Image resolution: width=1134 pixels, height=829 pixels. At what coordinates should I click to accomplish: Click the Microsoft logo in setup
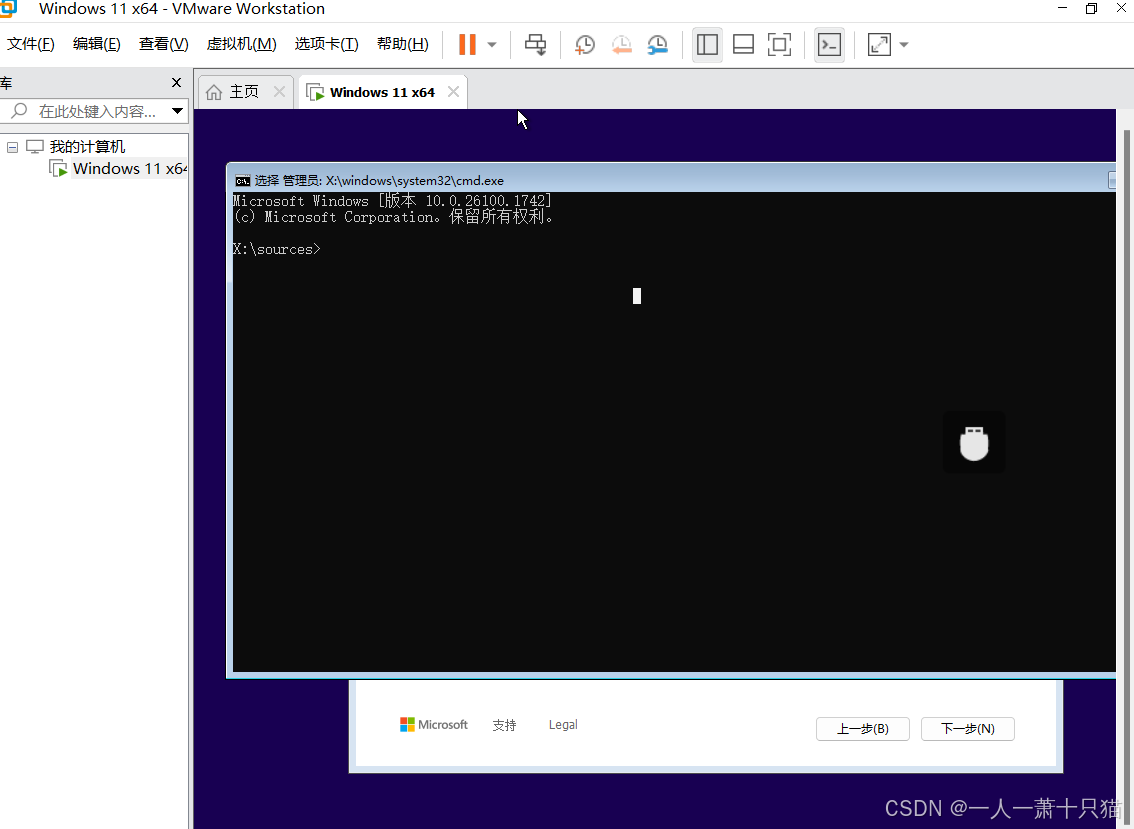(434, 725)
